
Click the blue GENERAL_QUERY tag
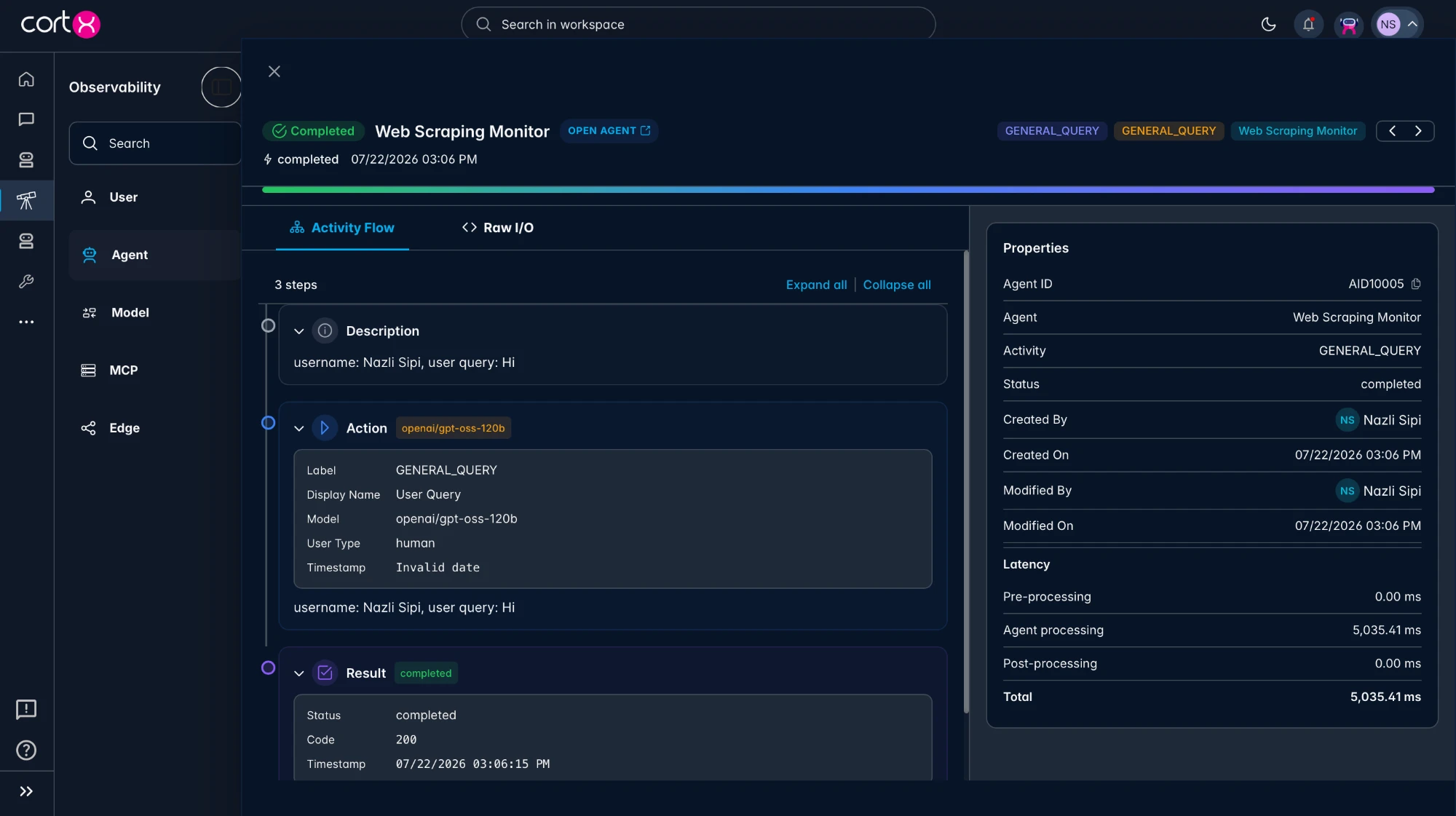coord(1052,131)
